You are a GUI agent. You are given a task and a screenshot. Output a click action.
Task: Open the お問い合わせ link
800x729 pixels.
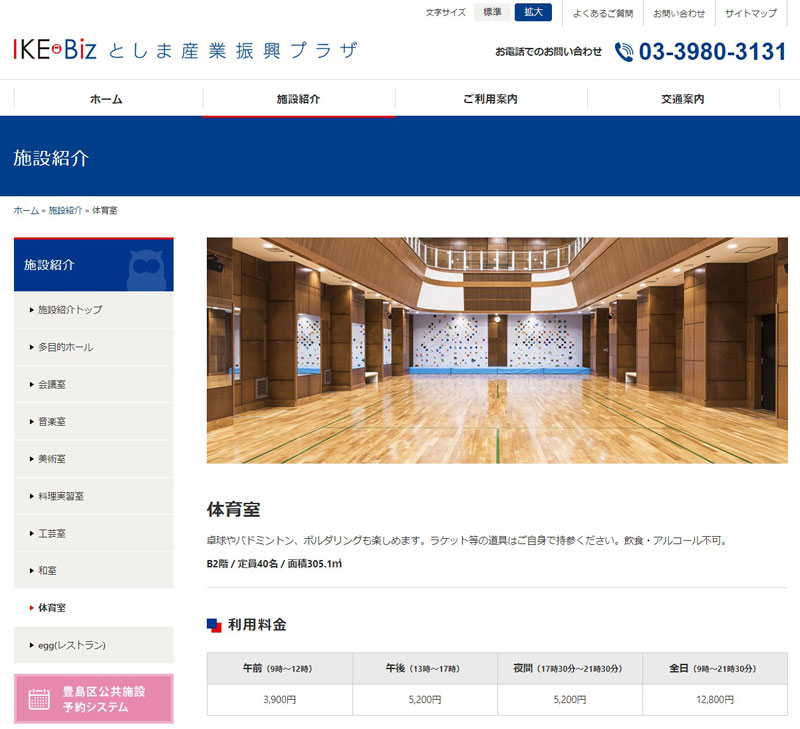pyautogui.click(x=679, y=13)
